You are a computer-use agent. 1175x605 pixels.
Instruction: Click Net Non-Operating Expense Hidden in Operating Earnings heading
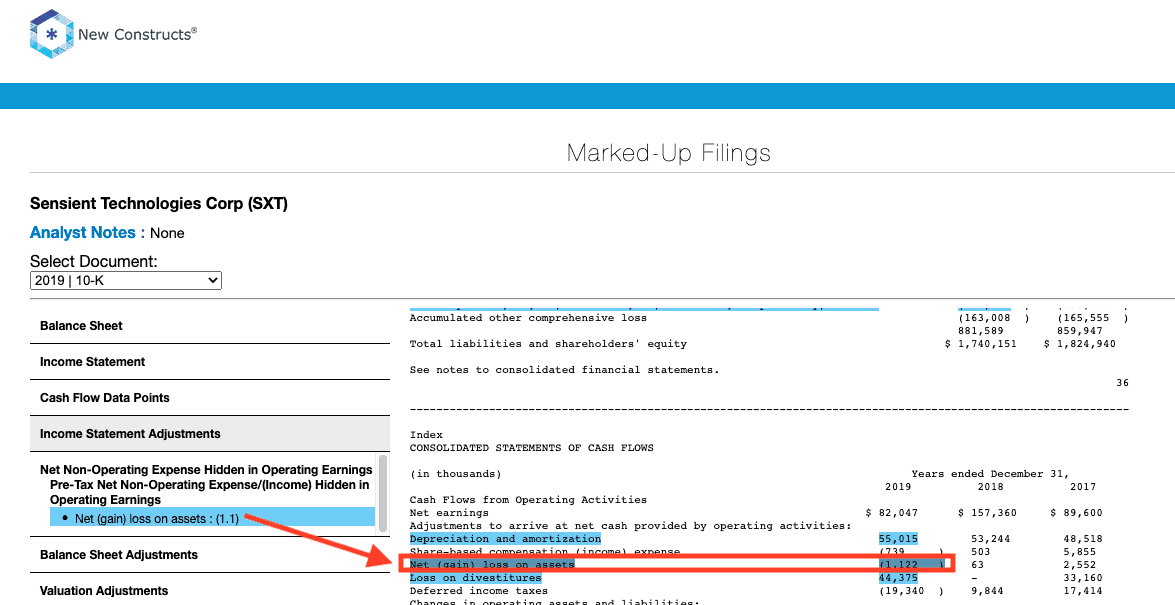click(x=206, y=470)
